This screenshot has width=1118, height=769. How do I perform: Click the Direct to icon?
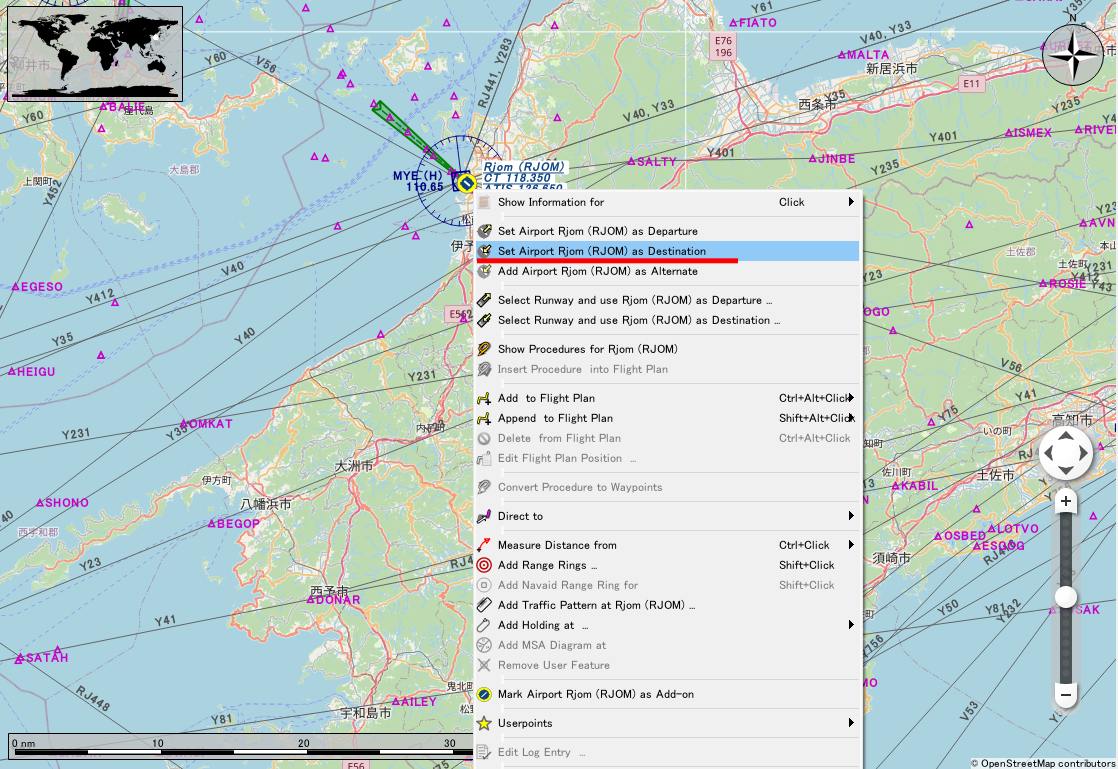point(484,516)
